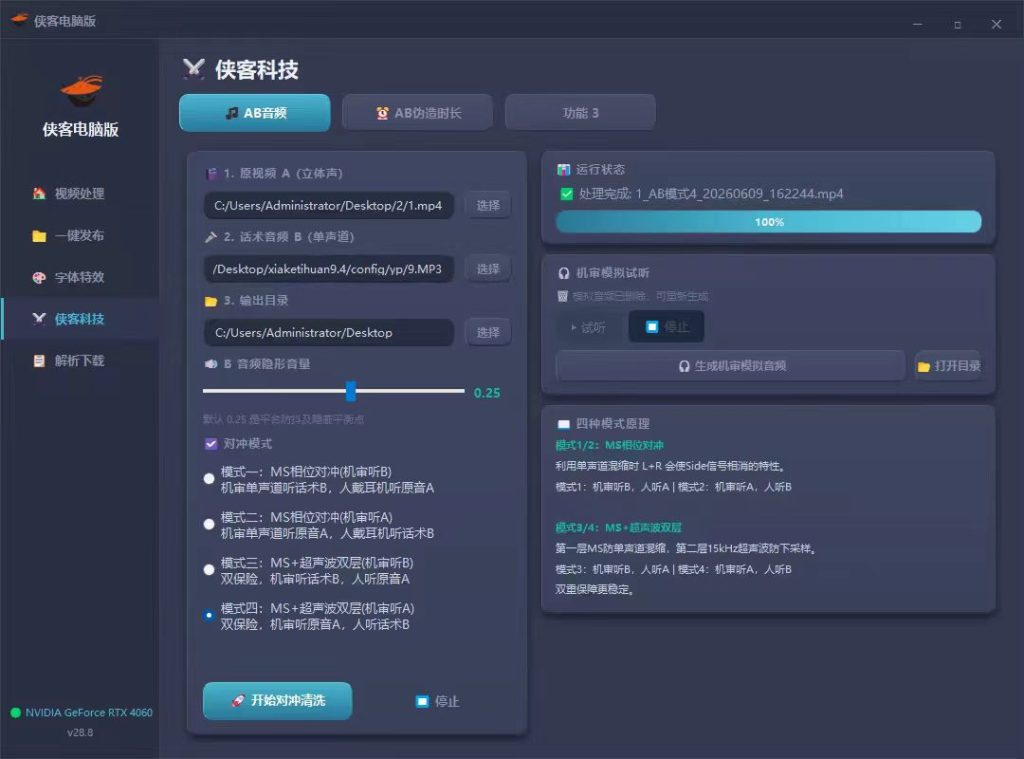
Task: Click the house icon beside 视频处理
Action: coord(39,193)
